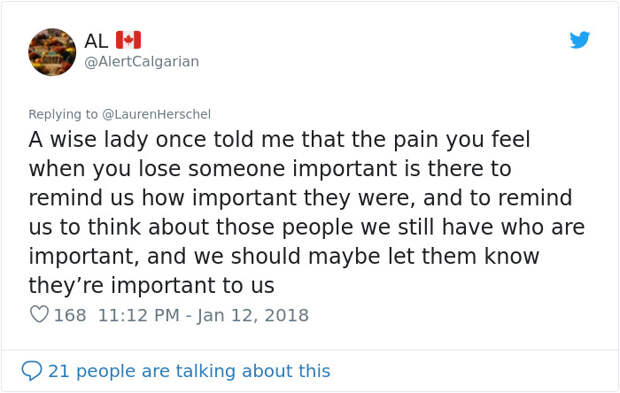620x393 pixels.
Task: Click the line starting 'us to think about'
Action: [x=307, y=227]
